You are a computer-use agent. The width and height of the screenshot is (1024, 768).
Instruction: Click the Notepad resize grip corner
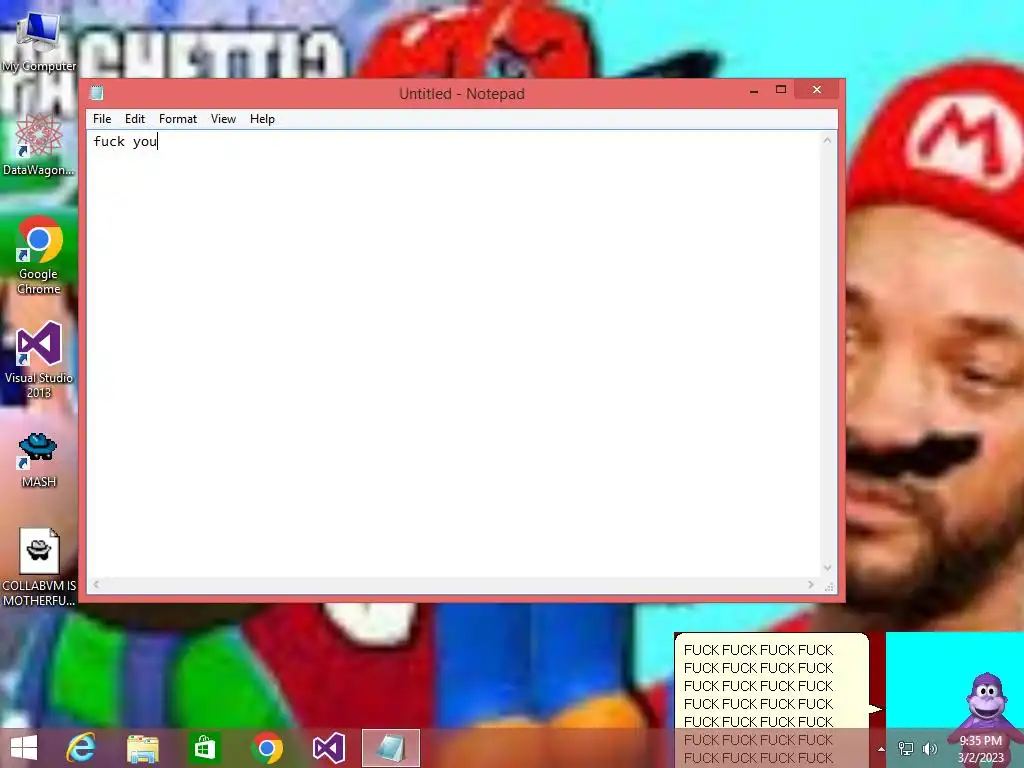(829, 586)
